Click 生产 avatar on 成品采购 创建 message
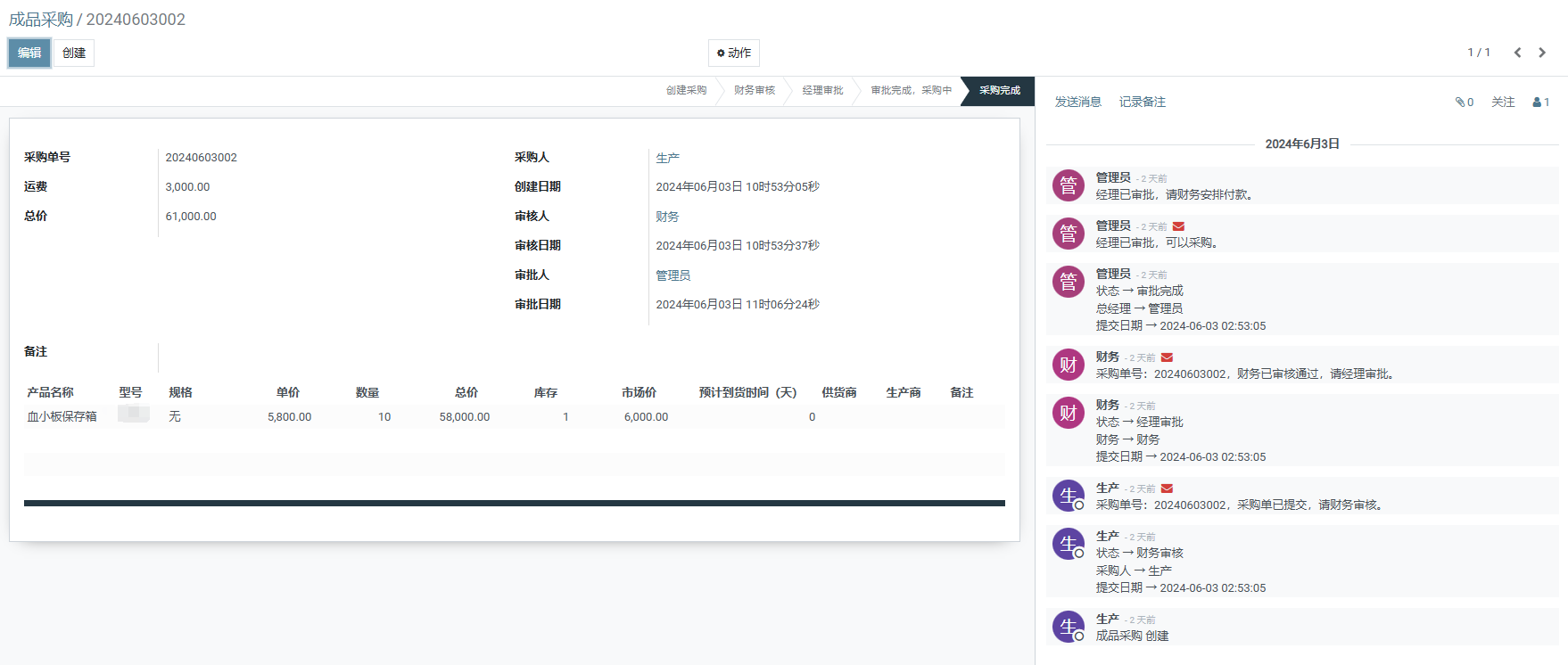1568x665 pixels. pos(1068,627)
